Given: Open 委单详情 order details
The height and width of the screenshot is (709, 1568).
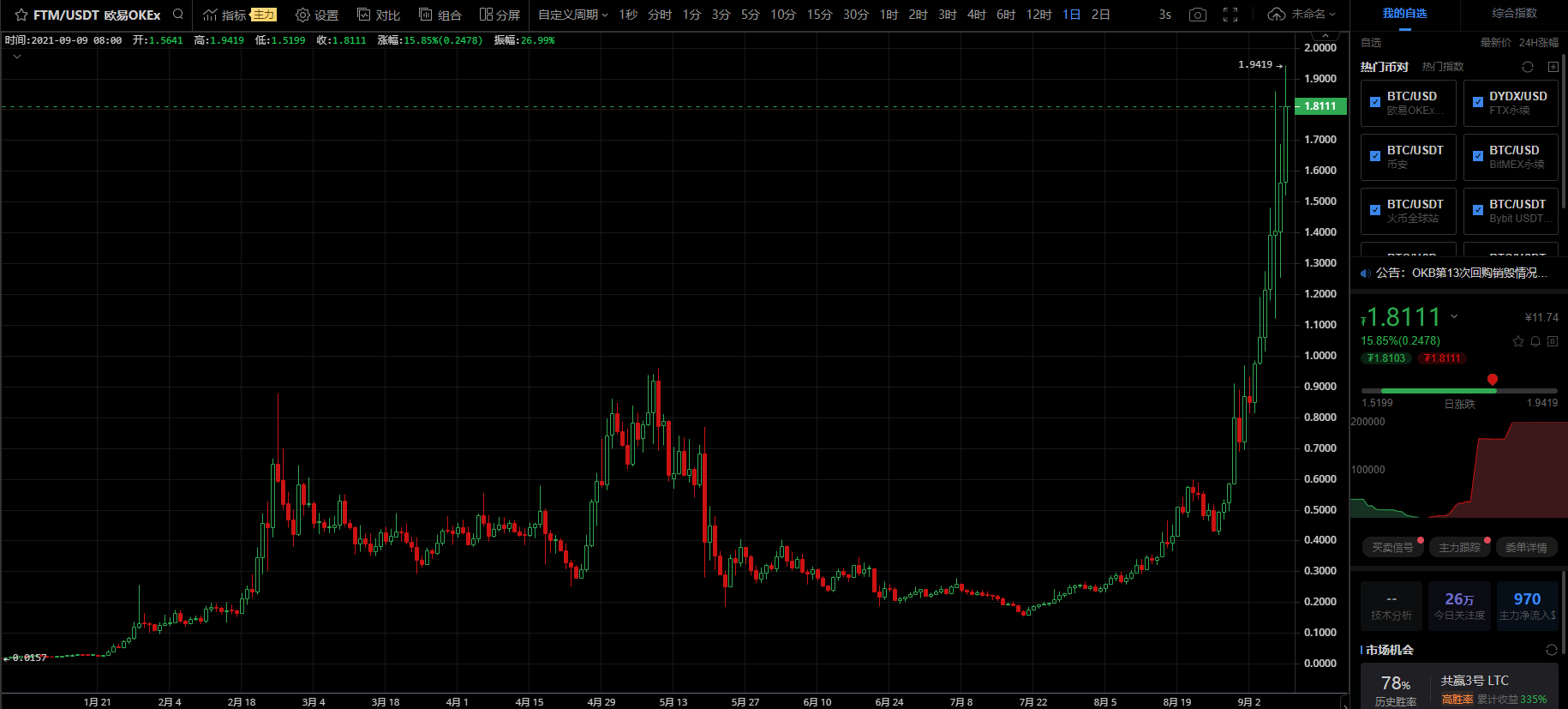Looking at the screenshot, I should [1526, 547].
